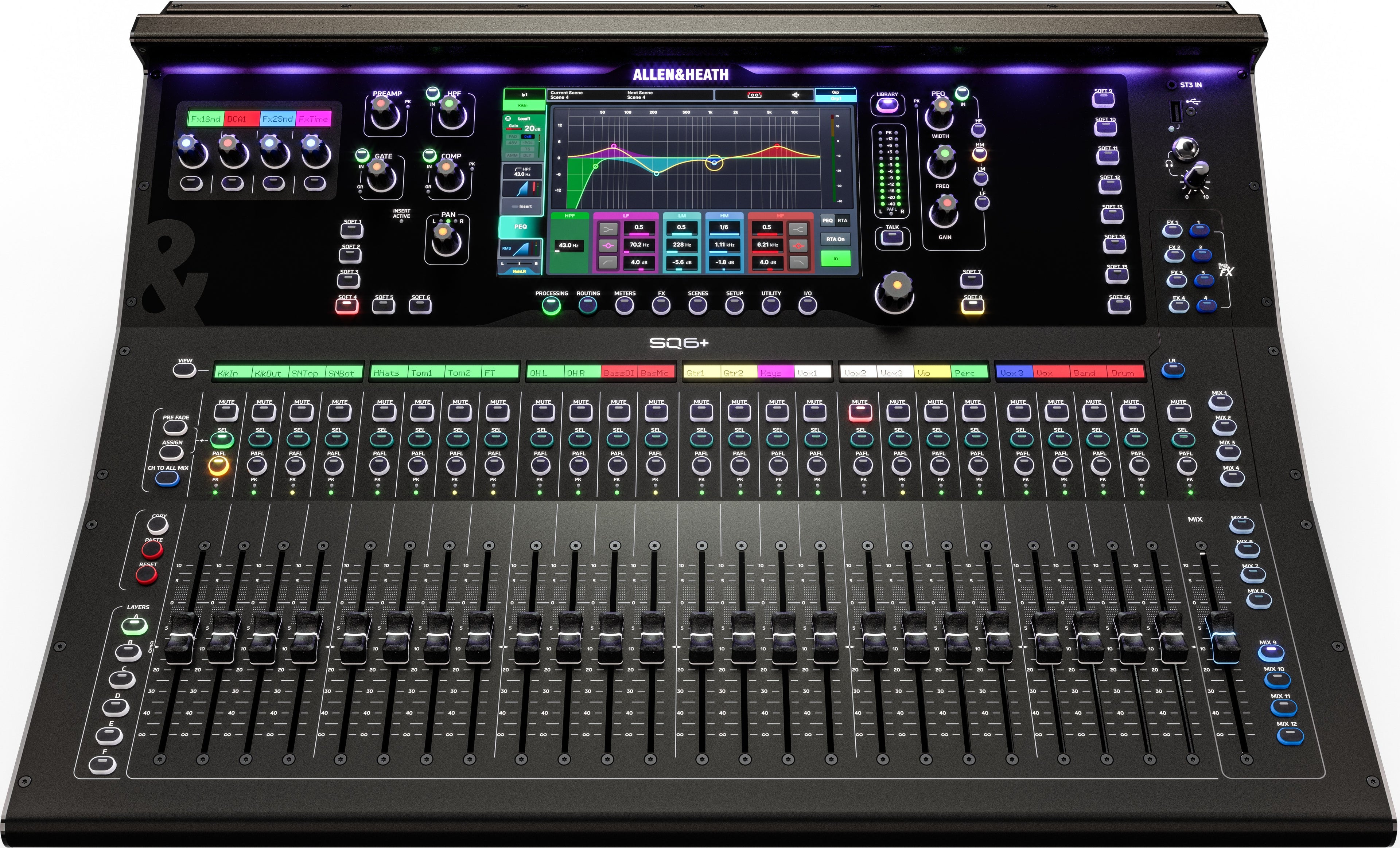Open the SCENES screen key
1400x848 pixels.
pyautogui.click(x=698, y=306)
